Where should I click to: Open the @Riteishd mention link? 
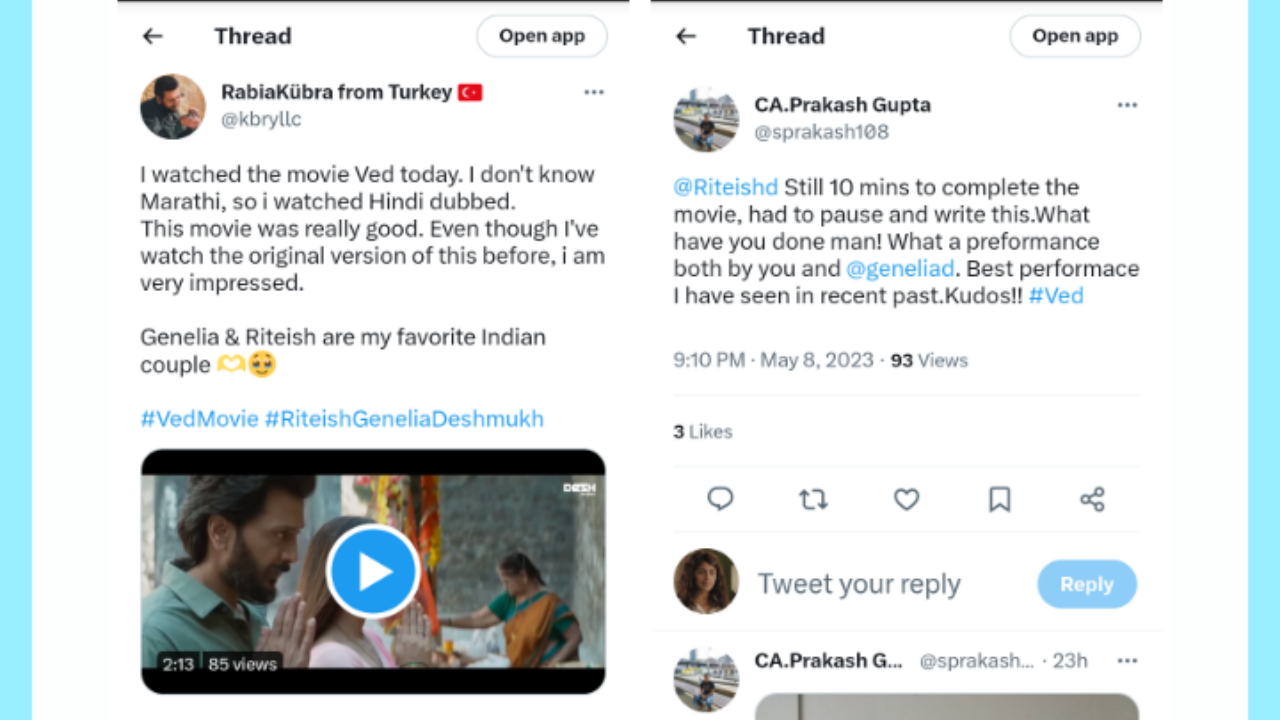click(x=726, y=187)
